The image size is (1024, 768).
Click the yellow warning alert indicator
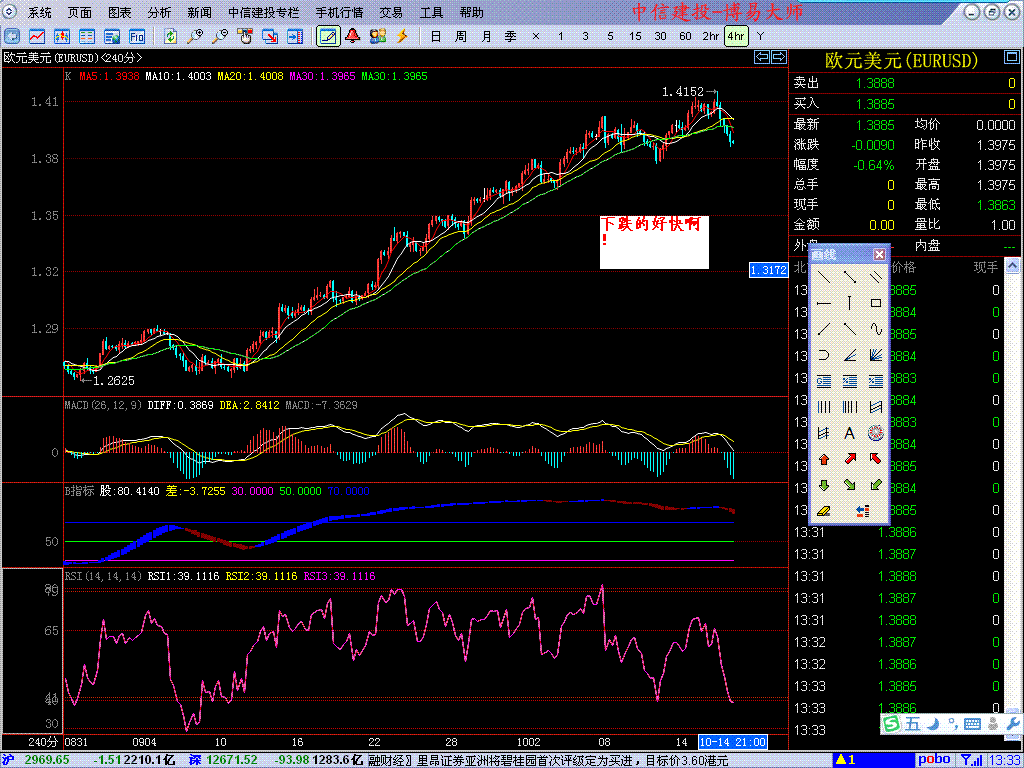click(847, 760)
